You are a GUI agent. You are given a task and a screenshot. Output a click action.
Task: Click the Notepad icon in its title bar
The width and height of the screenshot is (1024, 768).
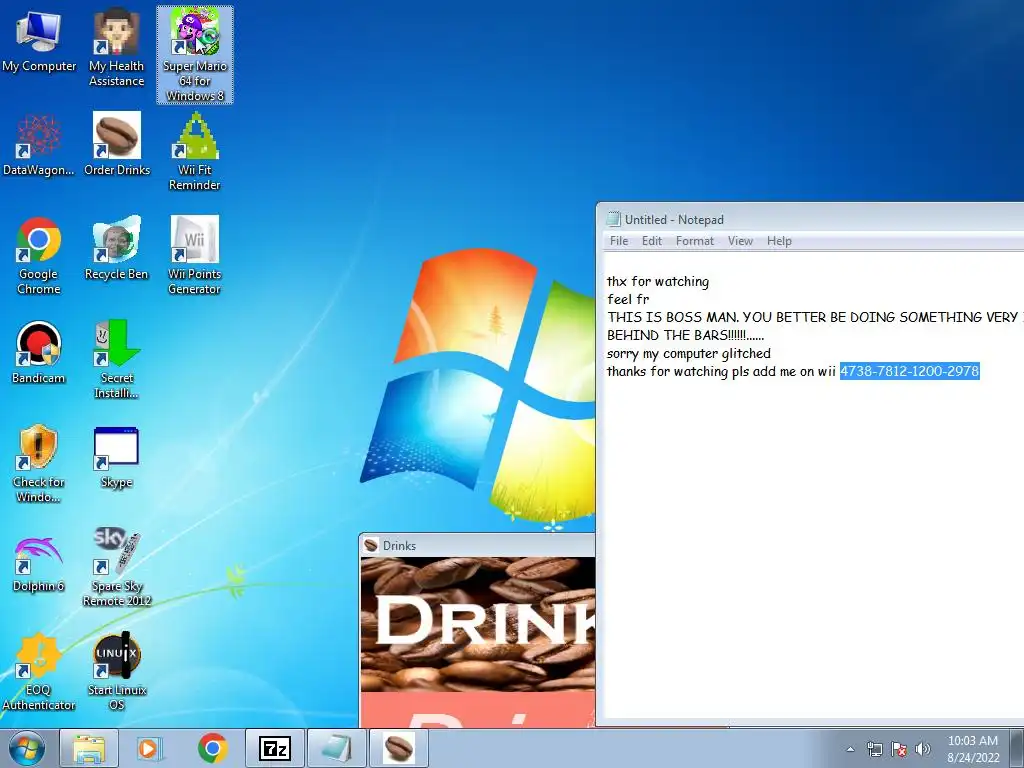pyautogui.click(x=613, y=219)
